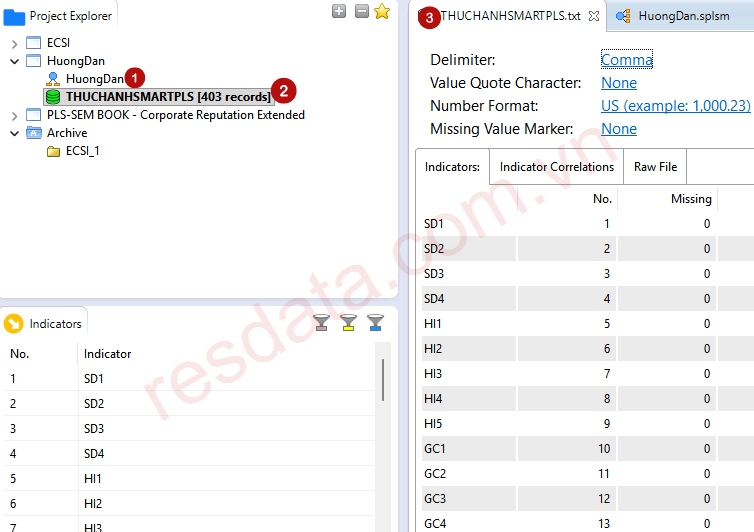
Task: Click the Indicators list vertical scrollbar
Action: [x=383, y=380]
